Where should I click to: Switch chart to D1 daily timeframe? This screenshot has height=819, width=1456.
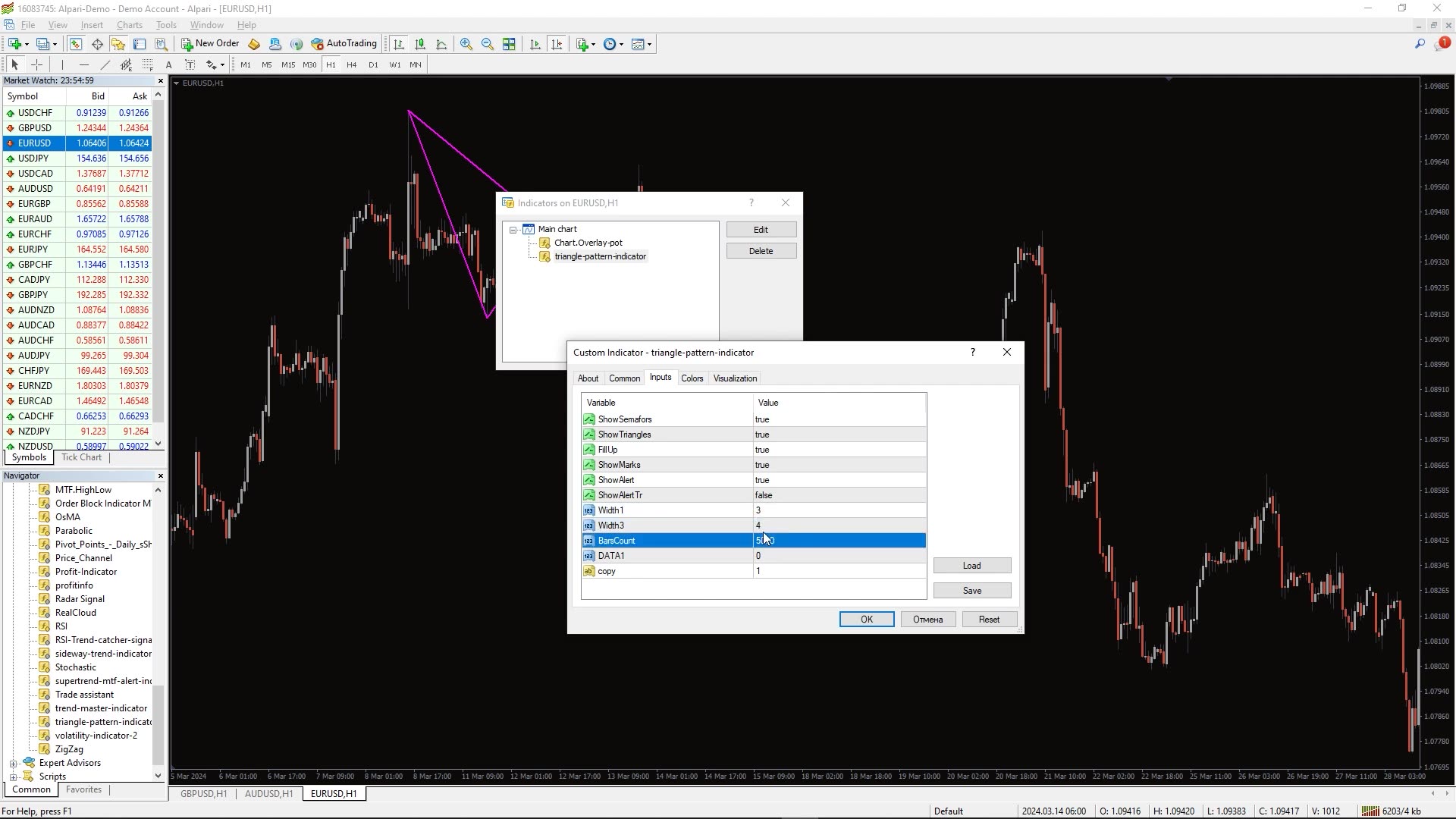(372, 64)
